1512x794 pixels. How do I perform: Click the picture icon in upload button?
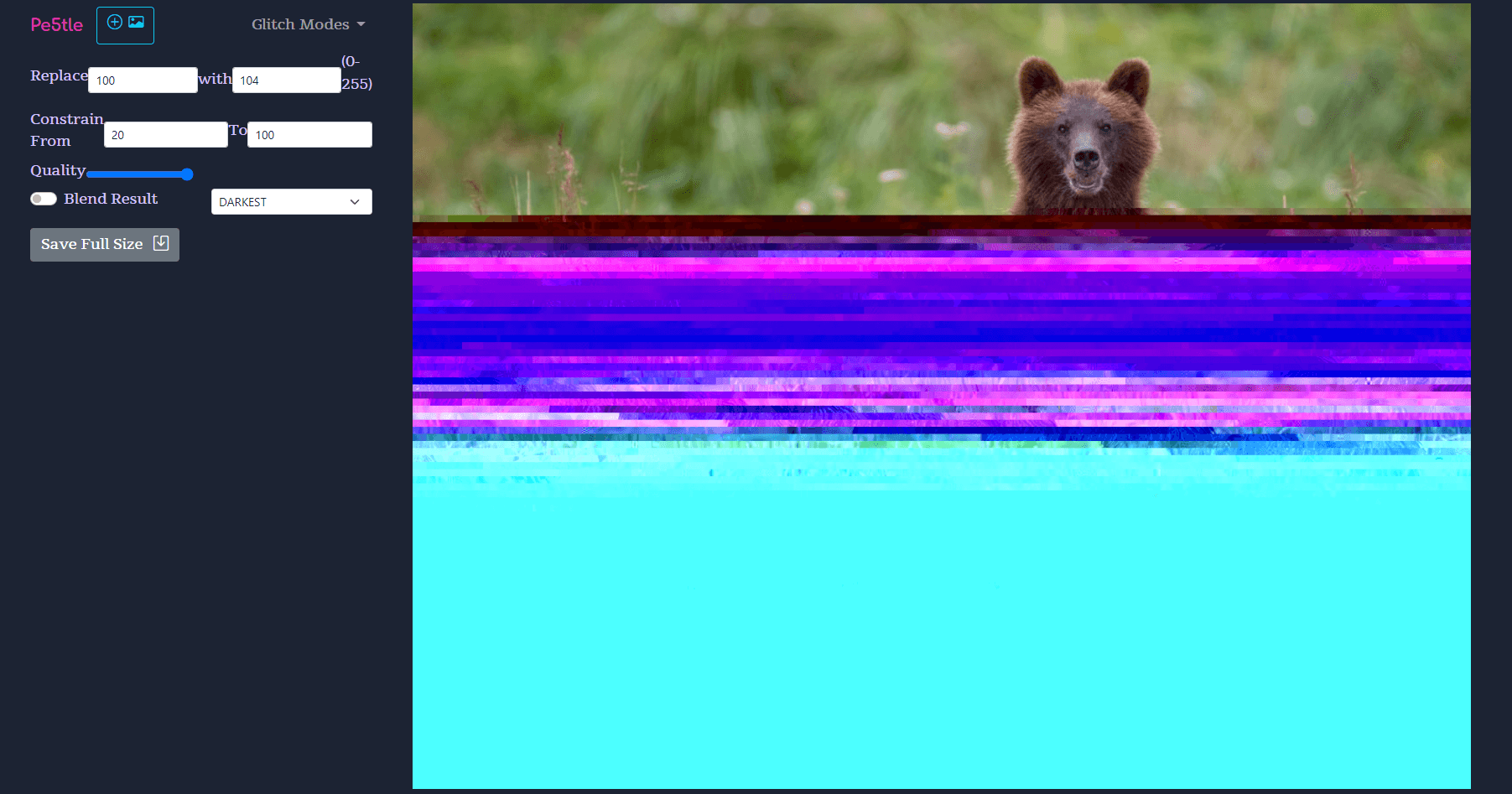(136, 23)
